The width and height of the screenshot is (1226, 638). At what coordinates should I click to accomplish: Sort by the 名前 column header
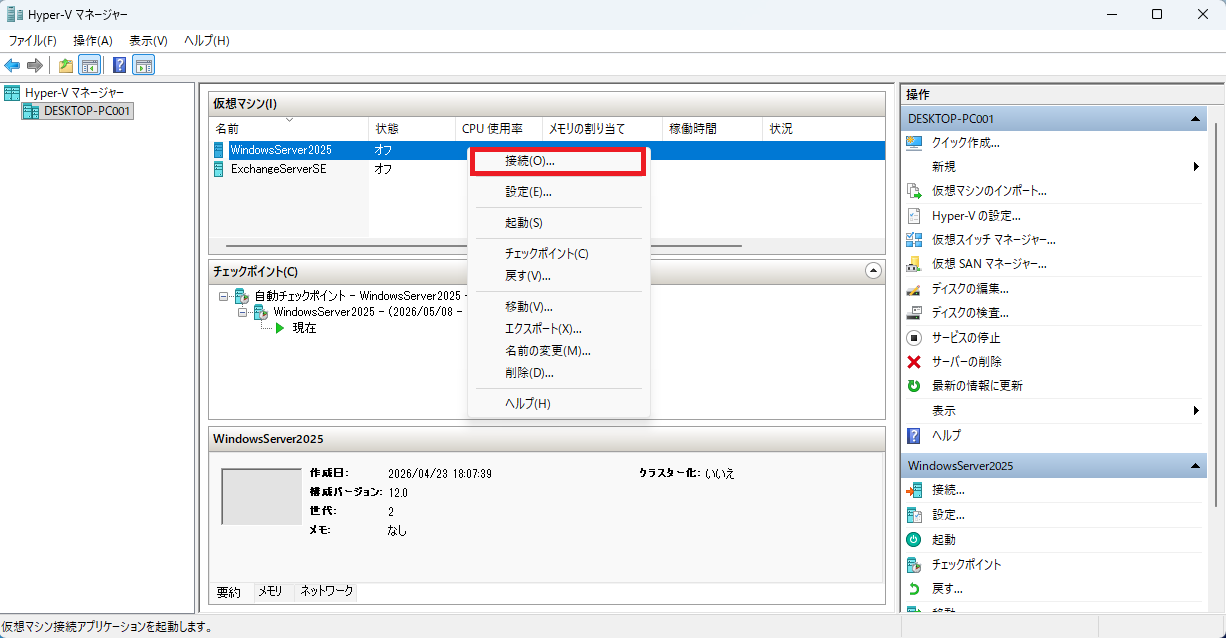pyautogui.click(x=289, y=129)
